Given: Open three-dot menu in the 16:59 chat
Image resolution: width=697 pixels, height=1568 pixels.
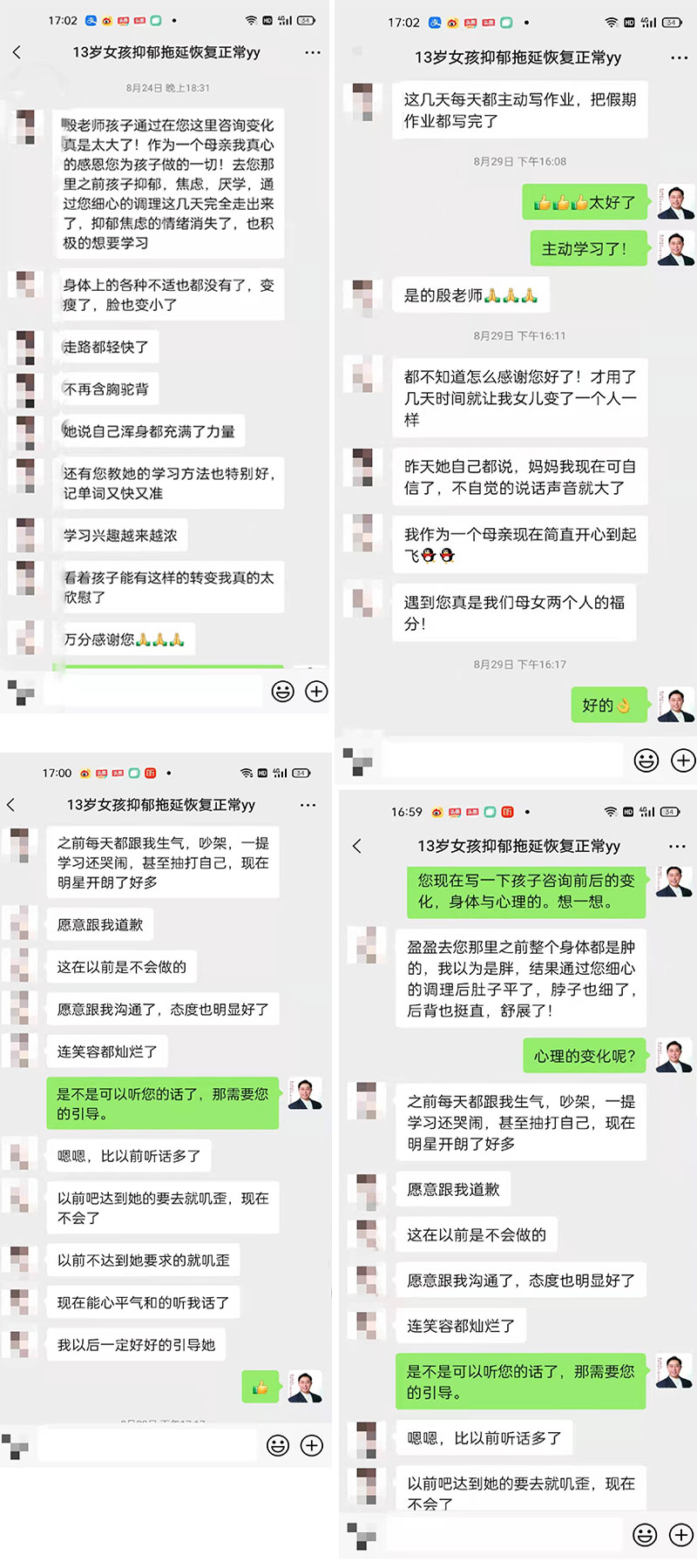Looking at the screenshot, I should pos(677,847).
